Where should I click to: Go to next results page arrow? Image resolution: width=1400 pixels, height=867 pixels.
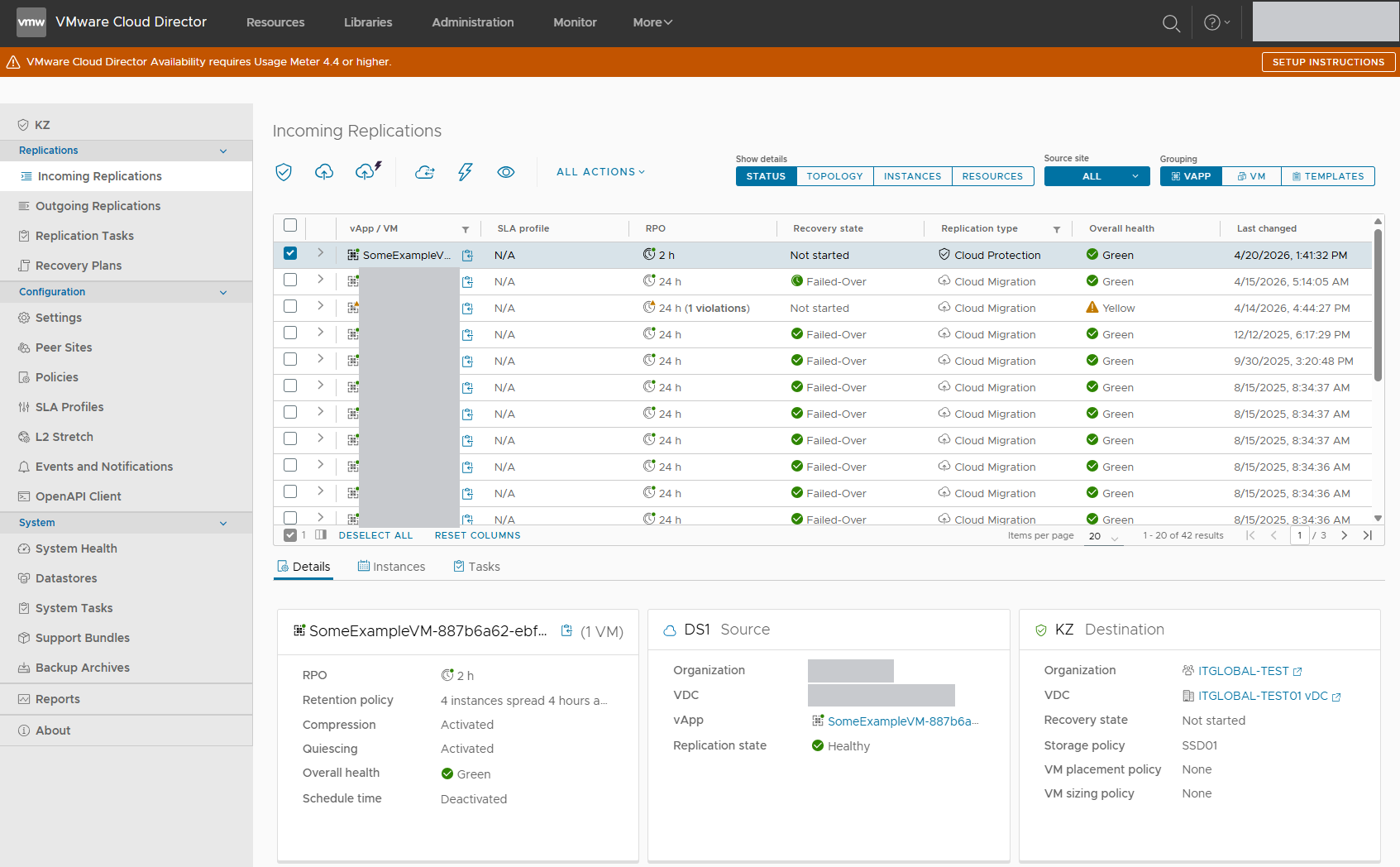1345,535
